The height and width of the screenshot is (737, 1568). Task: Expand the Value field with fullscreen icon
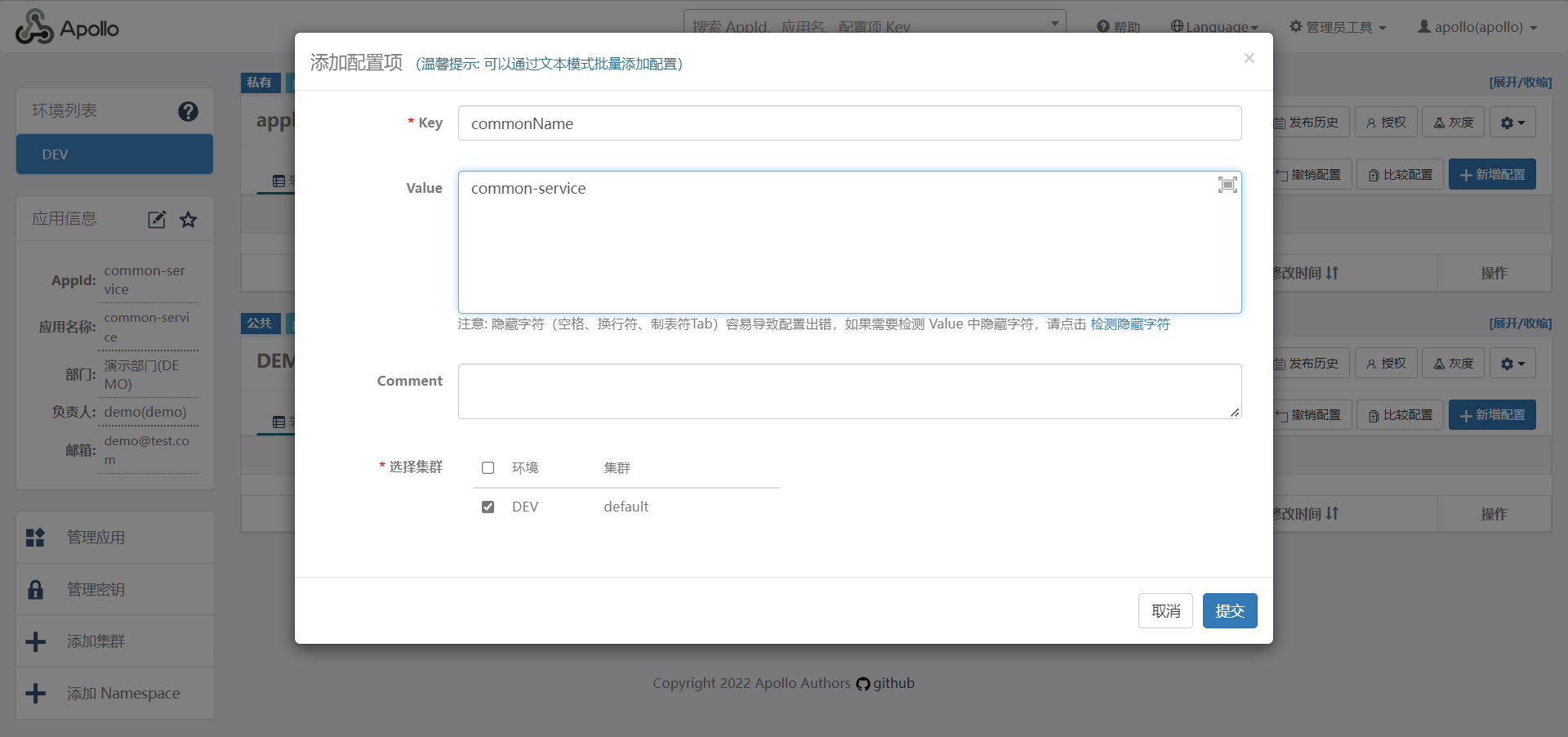[x=1227, y=185]
